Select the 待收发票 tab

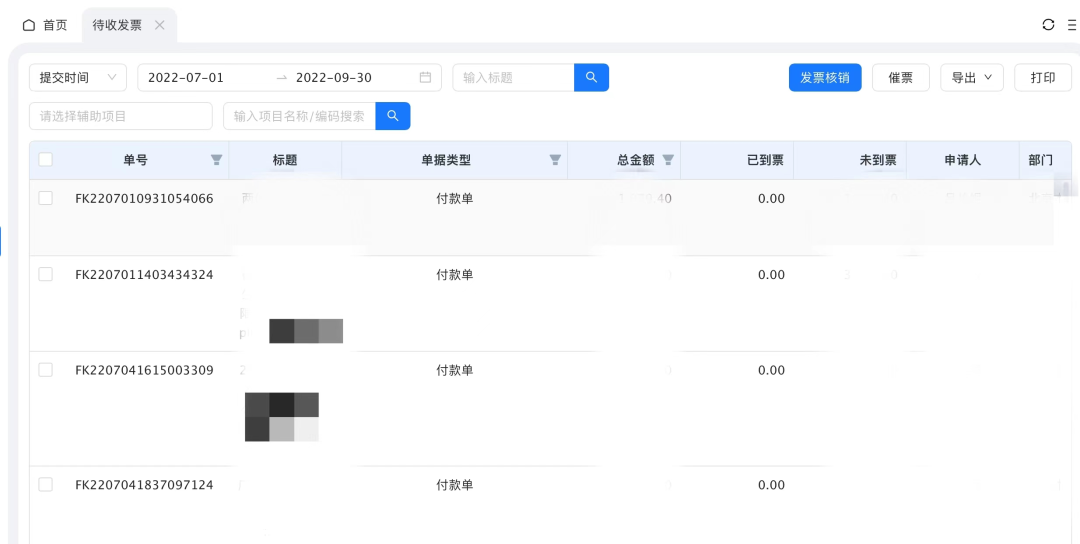coord(117,25)
